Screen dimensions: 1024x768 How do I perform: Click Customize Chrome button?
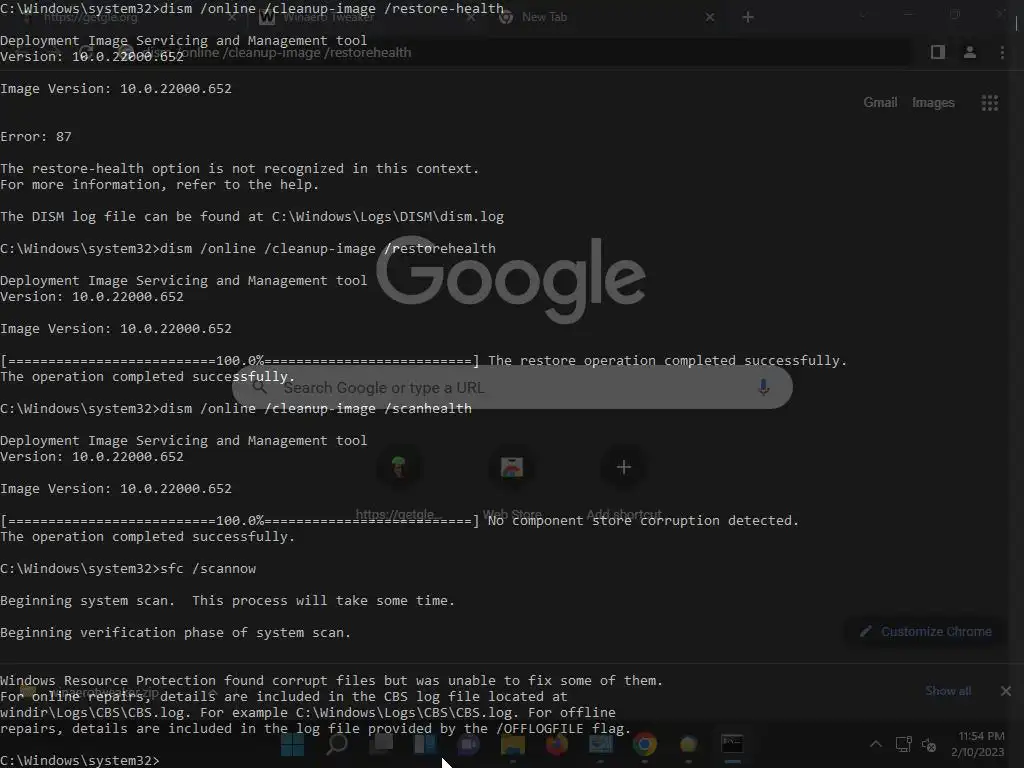926,632
